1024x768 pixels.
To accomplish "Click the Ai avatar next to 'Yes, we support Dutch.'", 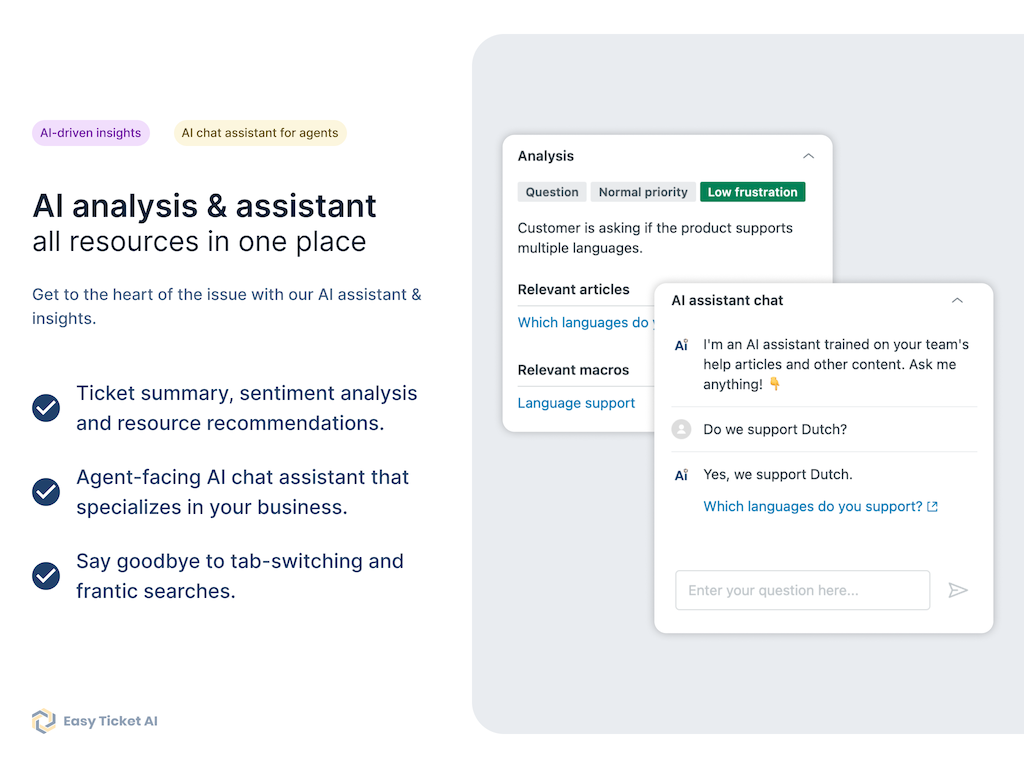I will coord(682,474).
